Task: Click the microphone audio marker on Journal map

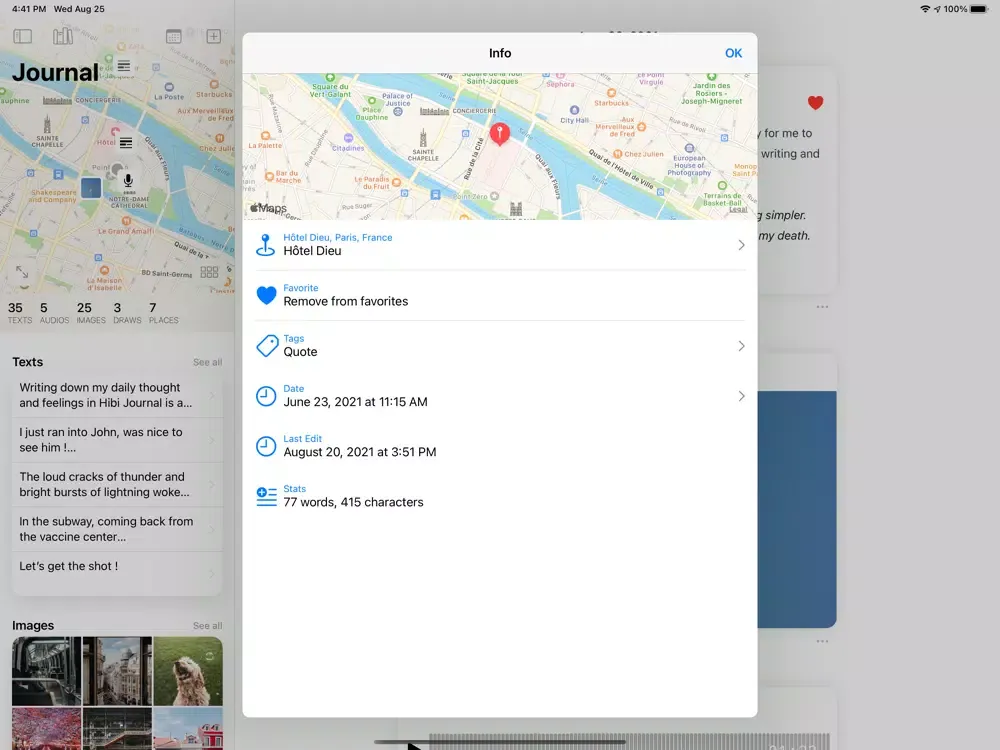Action: pyautogui.click(x=128, y=182)
